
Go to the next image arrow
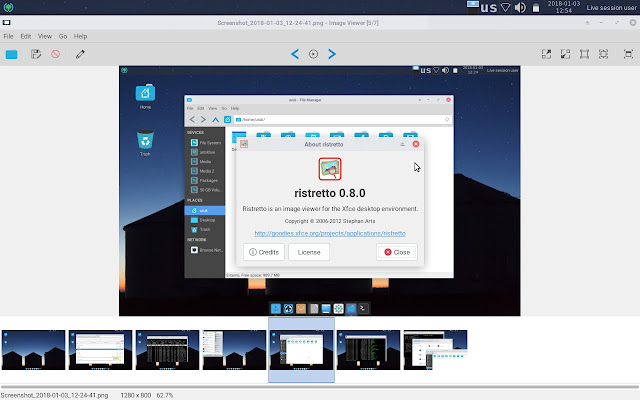tap(332, 54)
